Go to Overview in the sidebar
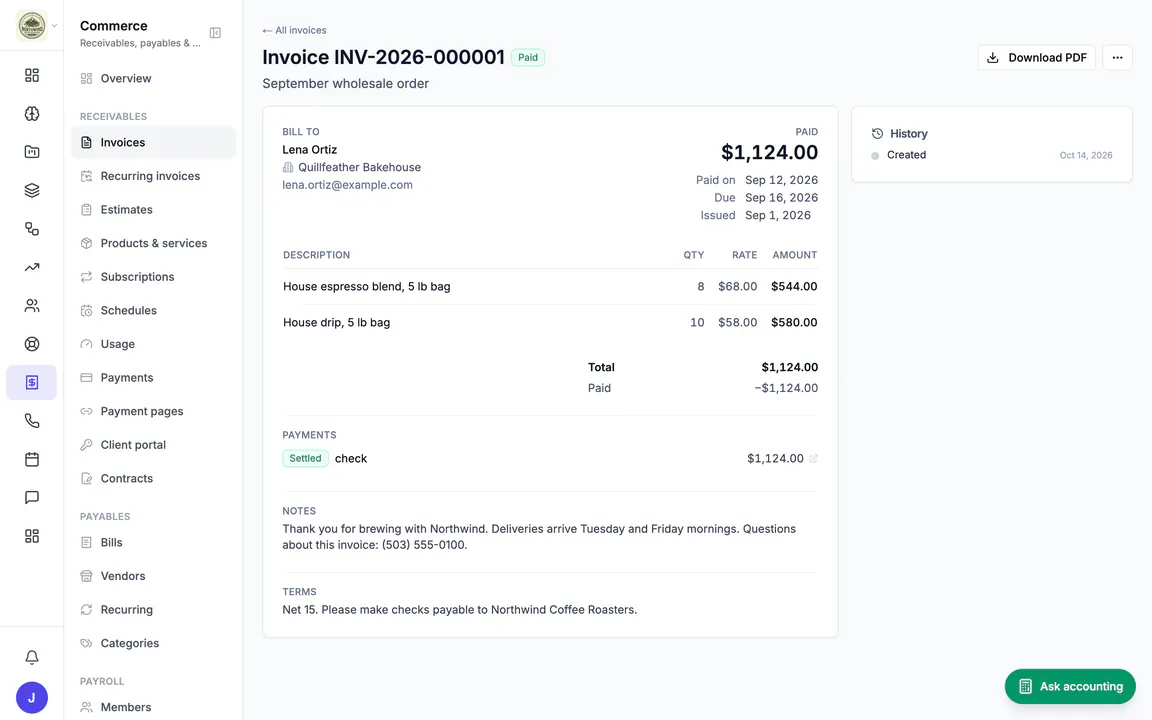The height and width of the screenshot is (720, 1152). 154,79
